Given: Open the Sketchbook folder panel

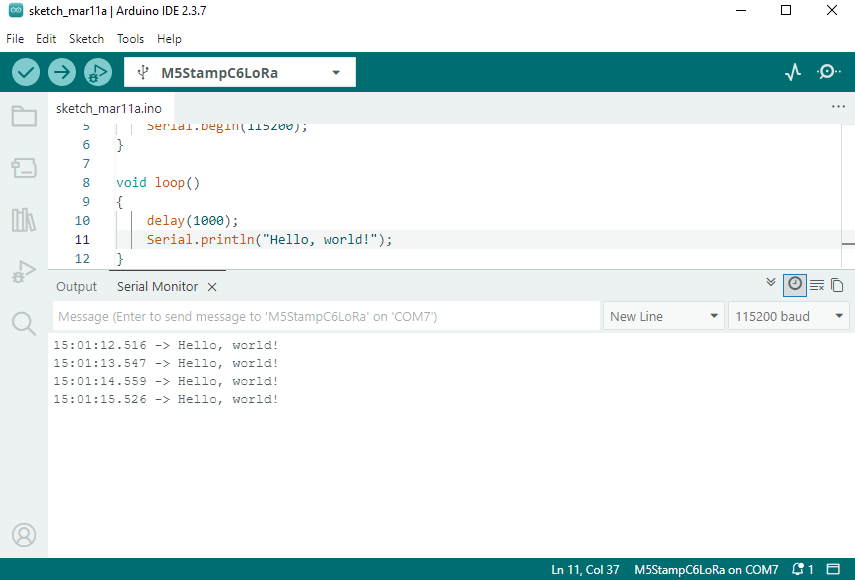Looking at the screenshot, I should coord(24,116).
